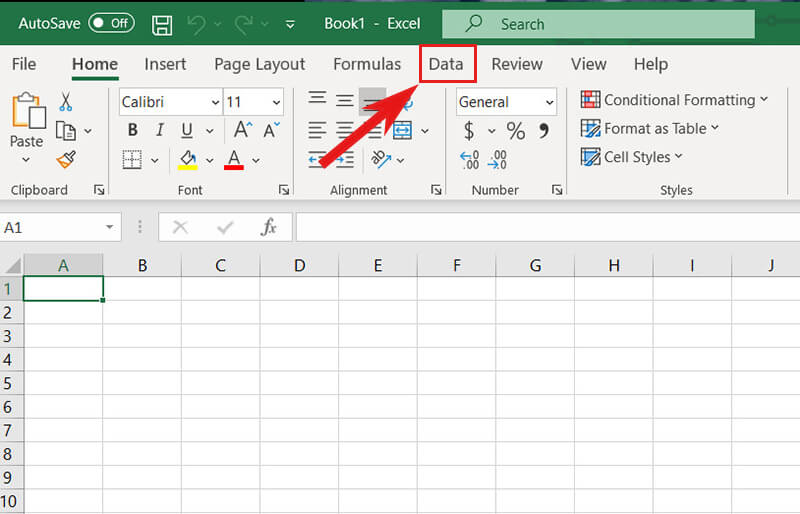Expand Merge & Center options arrow
Screen dimensions: 800x514
click(x=425, y=131)
